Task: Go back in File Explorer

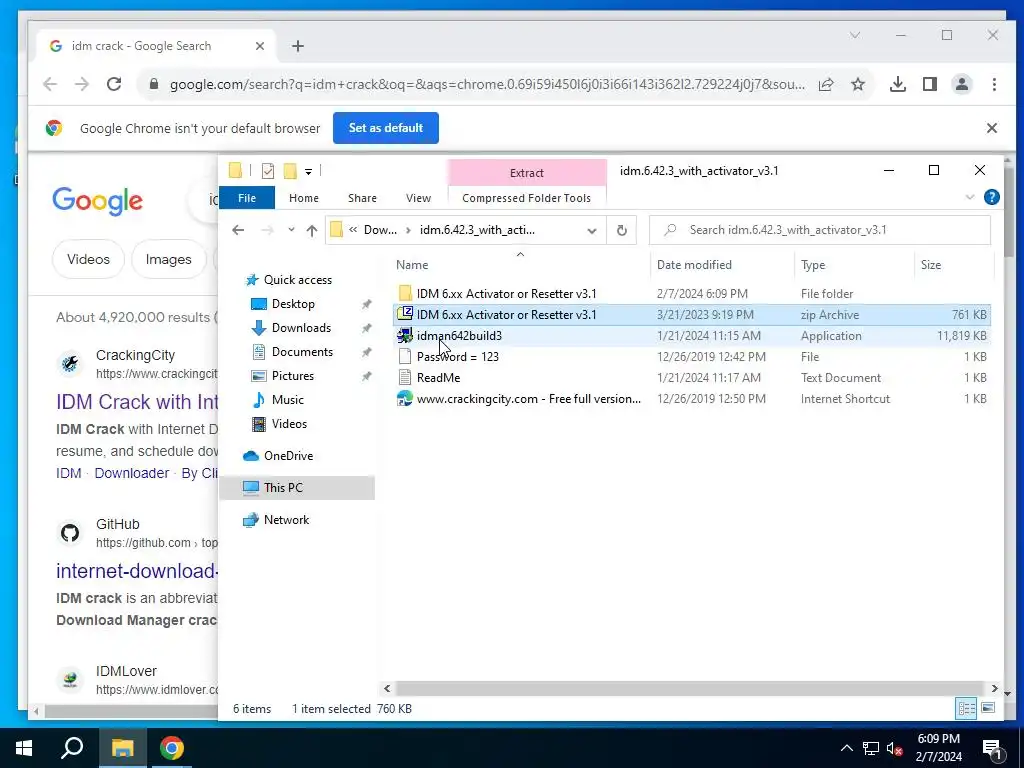Action: [x=238, y=230]
